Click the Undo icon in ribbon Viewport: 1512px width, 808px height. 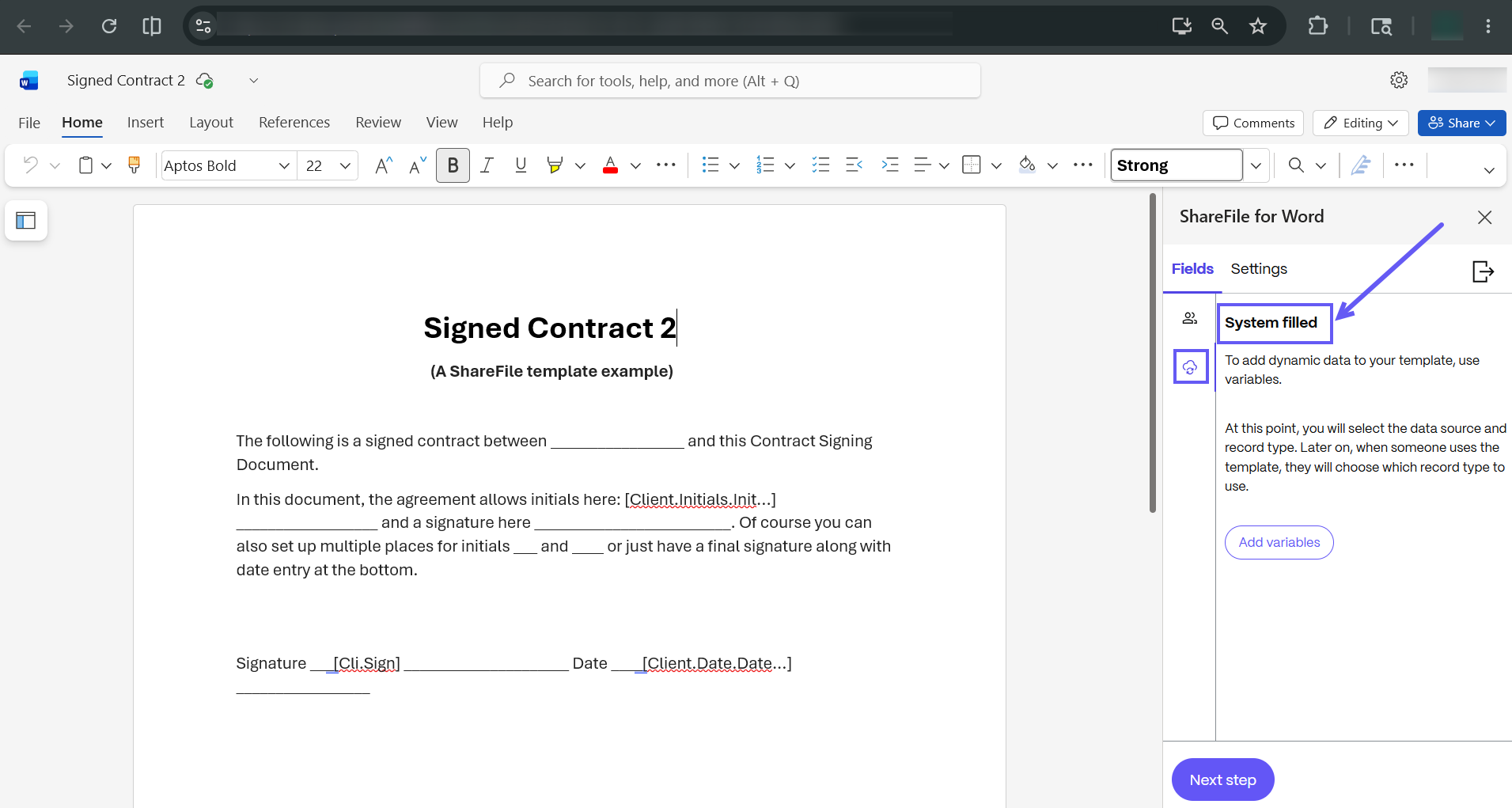click(30, 165)
